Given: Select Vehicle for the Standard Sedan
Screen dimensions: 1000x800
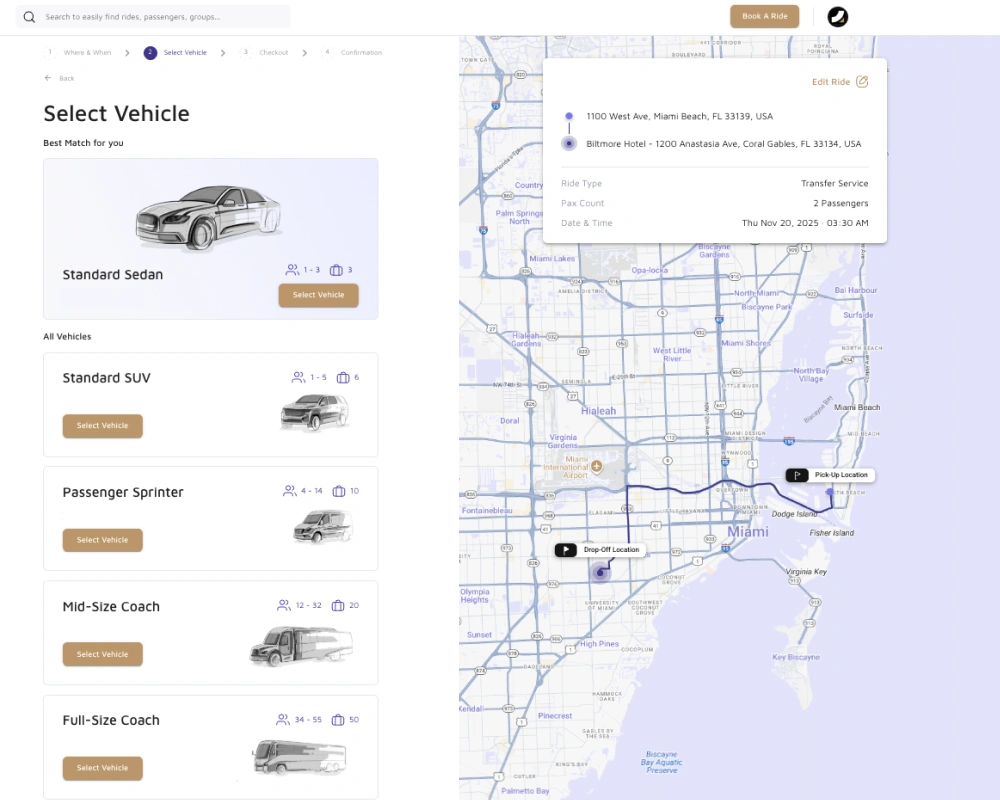Looking at the screenshot, I should click(318, 295).
